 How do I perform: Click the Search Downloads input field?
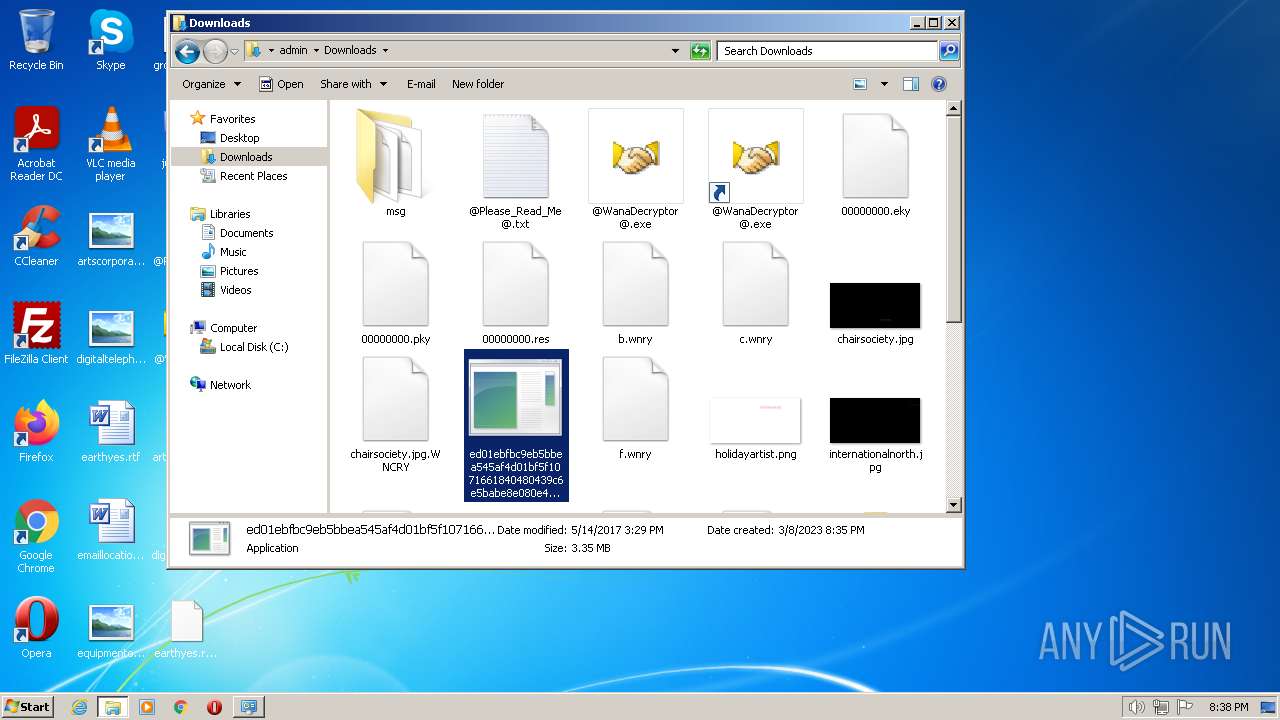pyautogui.click(x=826, y=51)
